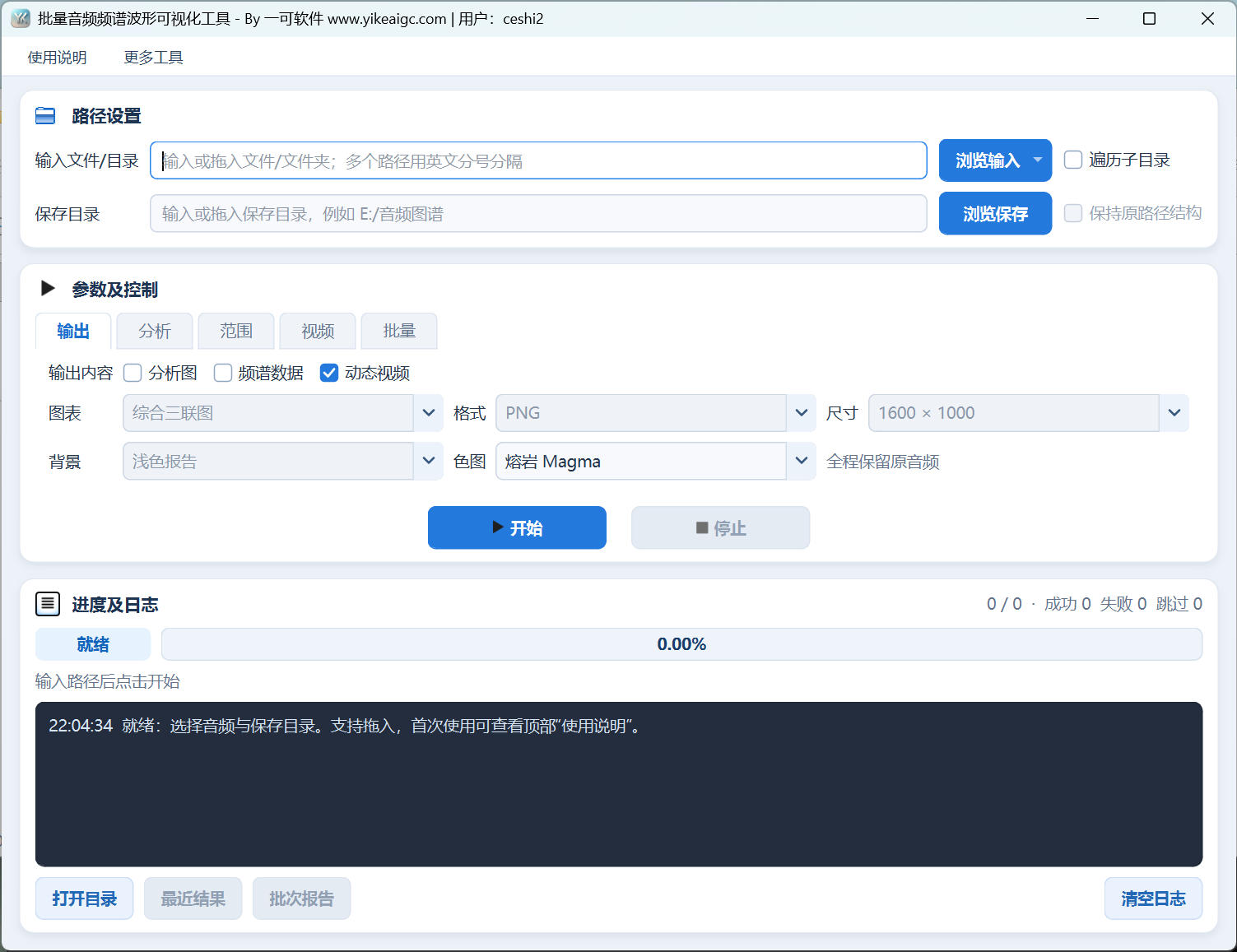Open the 尺寸 1600 × 1000 dropdown
The width and height of the screenshot is (1237, 952).
[x=1028, y=413]
